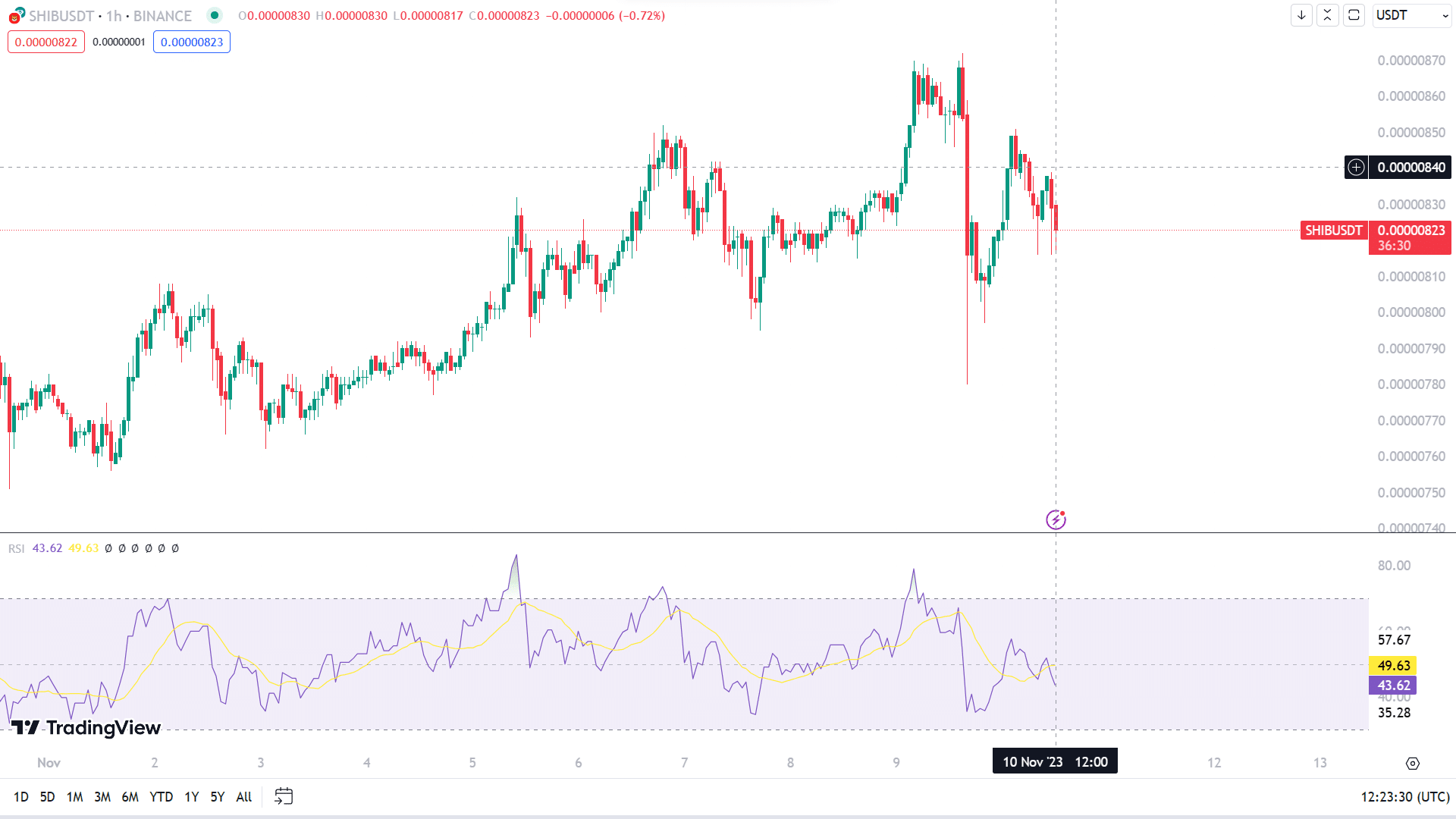1456x819 pixels.
Task: Select the 5Y time range
Action: (x=218, y=797)
